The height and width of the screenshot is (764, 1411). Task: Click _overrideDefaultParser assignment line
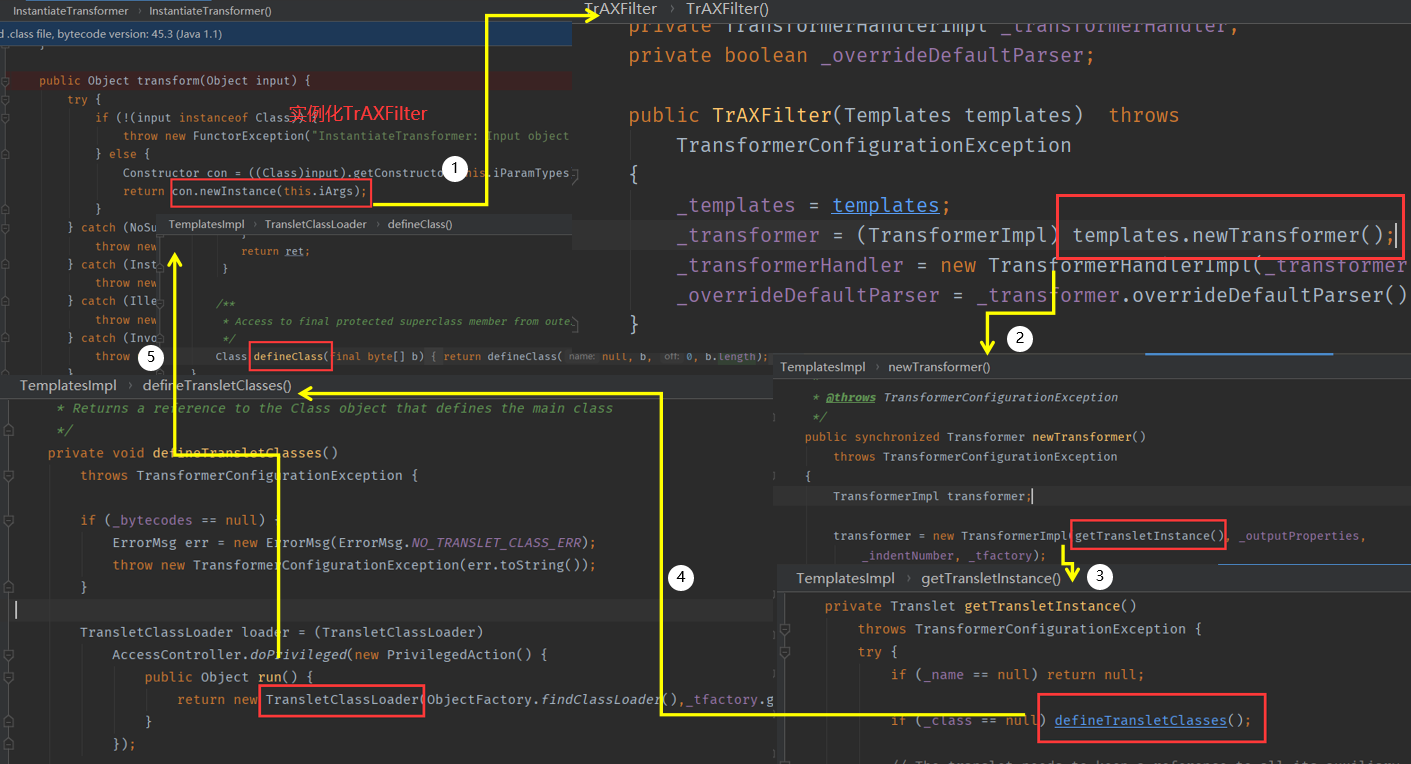(x=1041, y=295)
